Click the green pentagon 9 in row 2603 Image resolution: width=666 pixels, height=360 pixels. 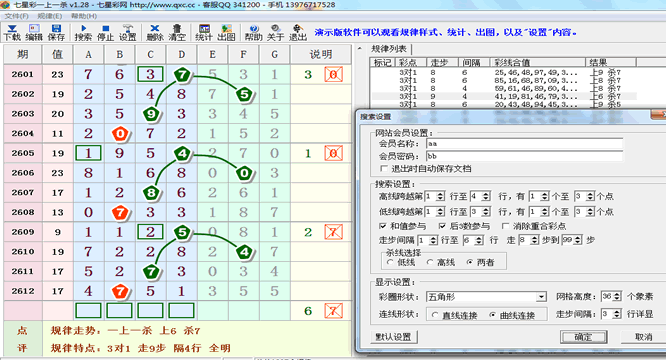[x=151, y=114]
